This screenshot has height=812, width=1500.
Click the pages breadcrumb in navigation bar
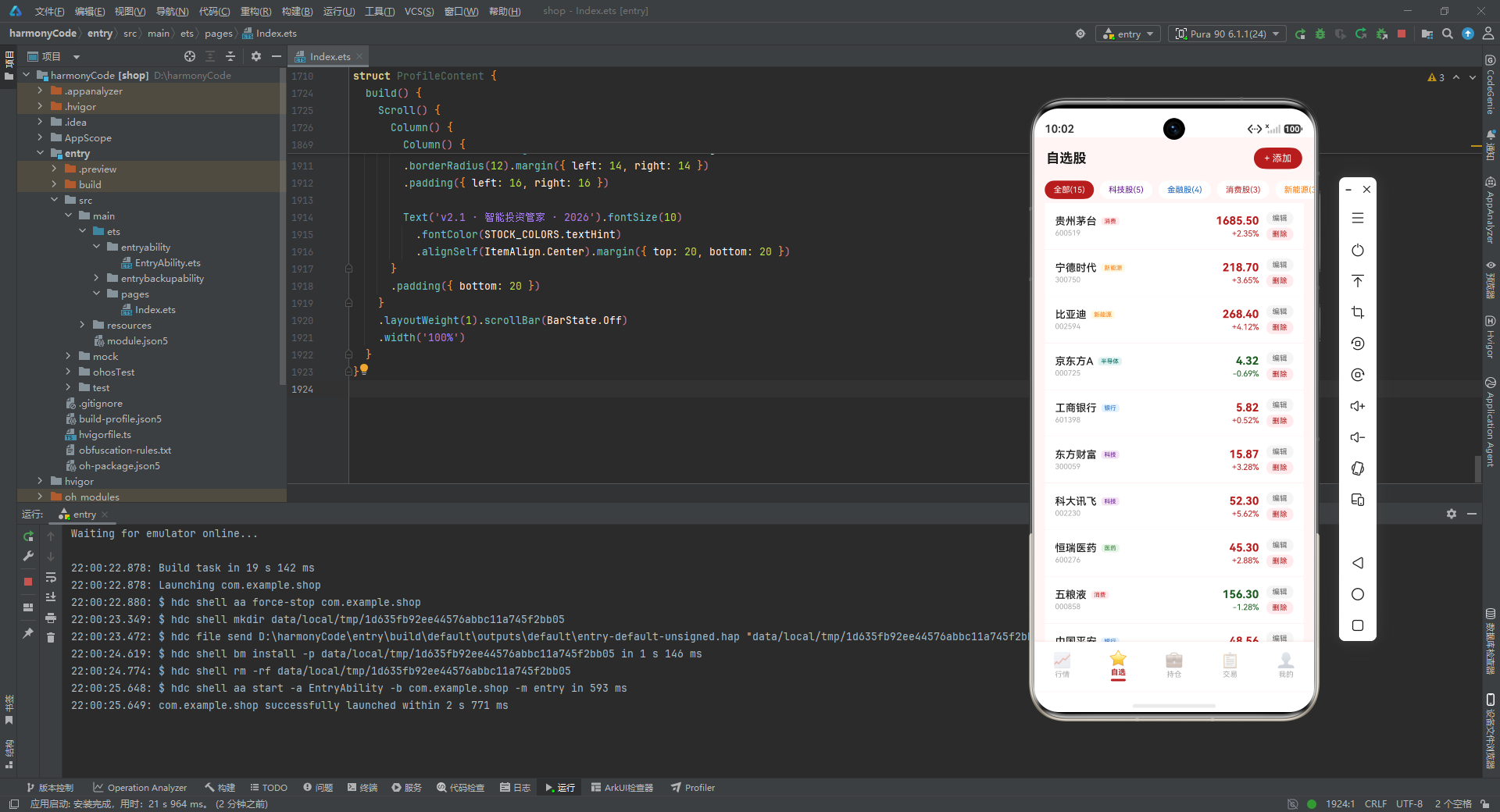pos(219,34)
